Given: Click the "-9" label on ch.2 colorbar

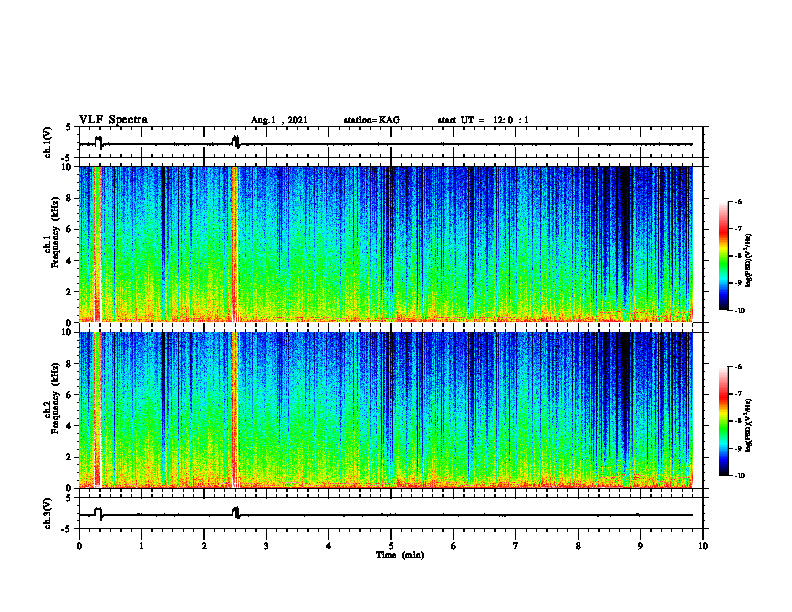Looking at the screenshot, I should point(738,448).
